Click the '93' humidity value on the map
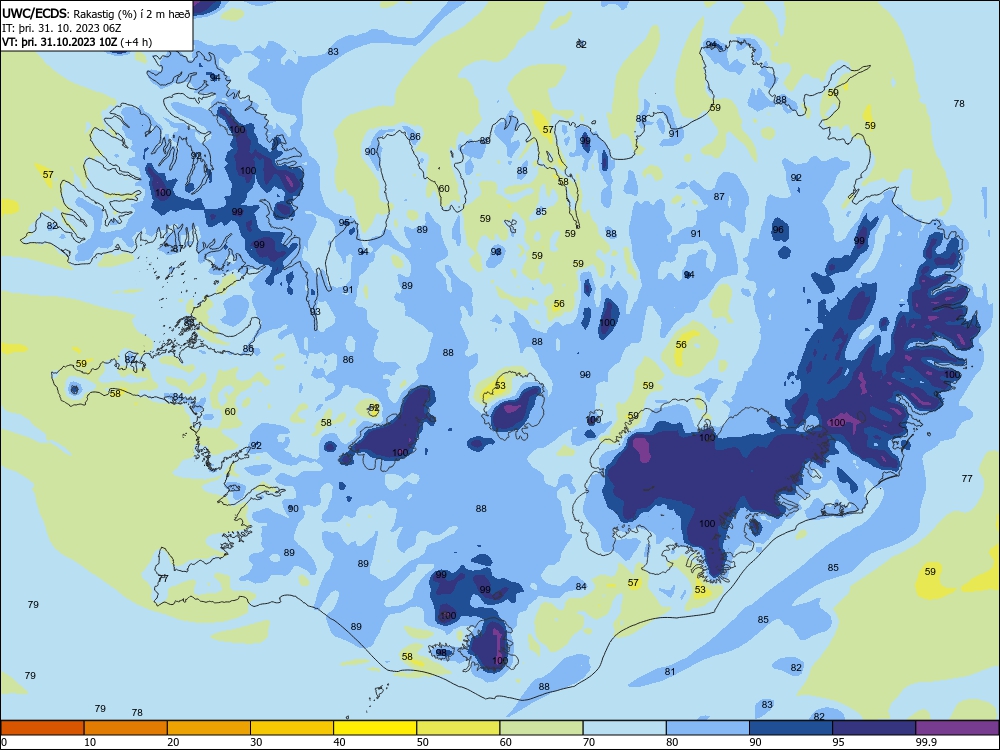 click(x=315, y=312)
